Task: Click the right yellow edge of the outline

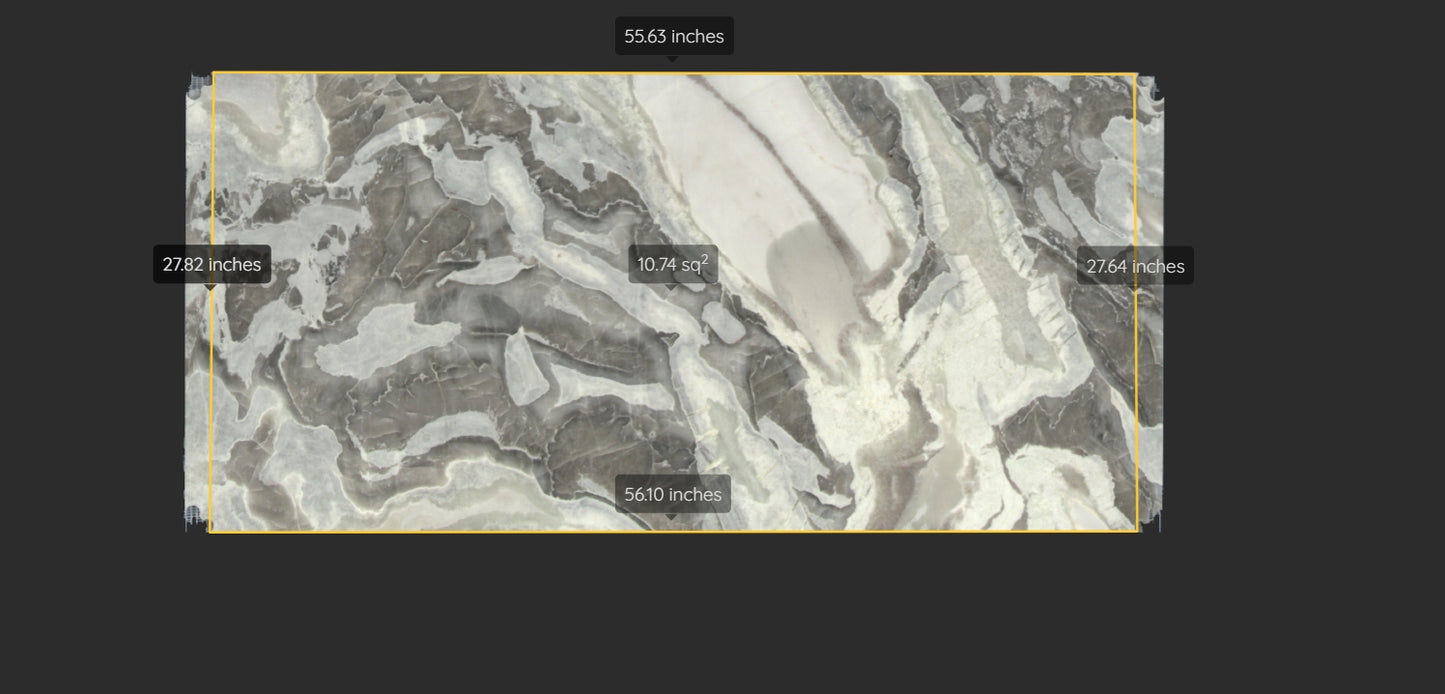Action: (x=1137, y=400)
